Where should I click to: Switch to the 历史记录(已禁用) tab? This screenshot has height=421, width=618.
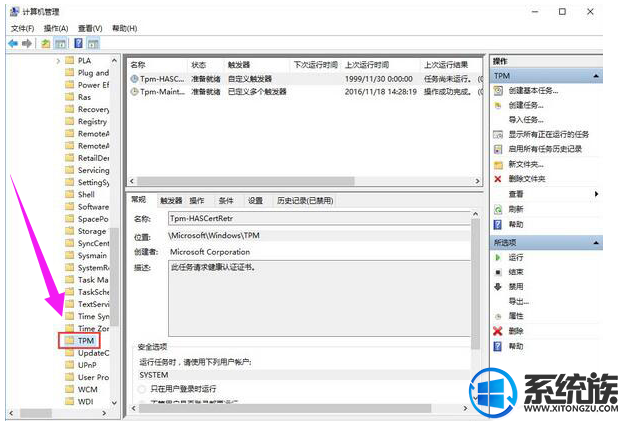click(x=305, y=201)
